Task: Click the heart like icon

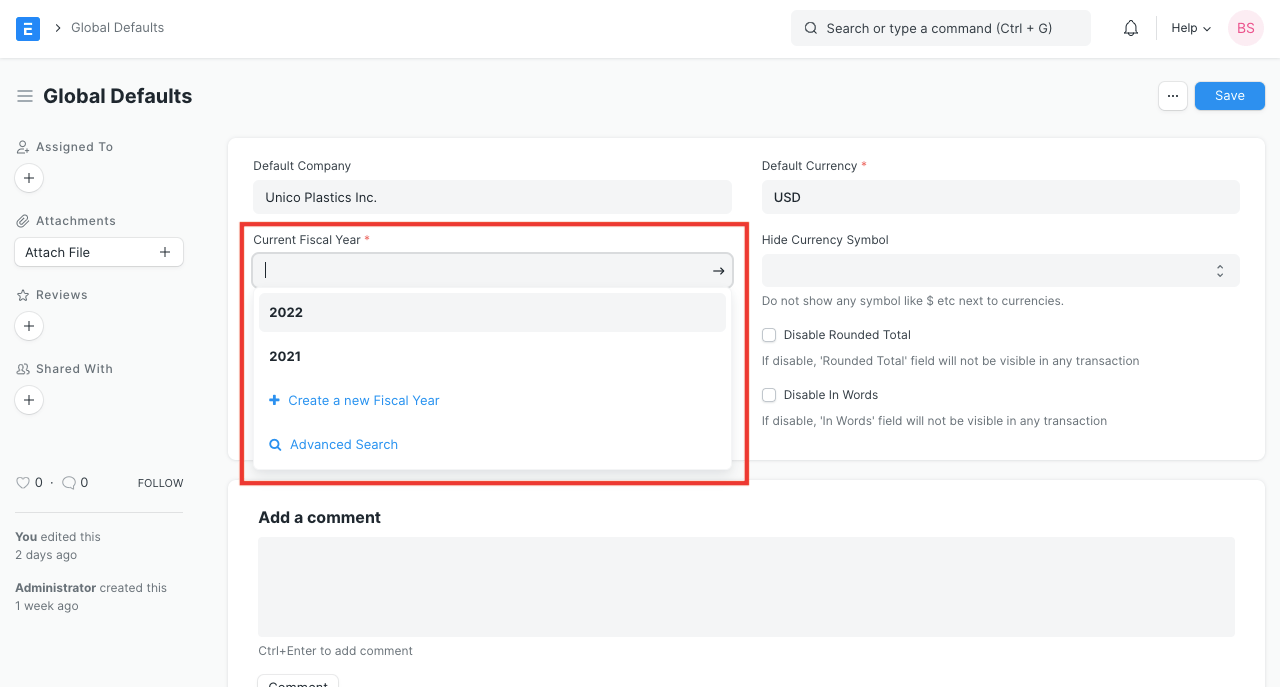Action: click(x=23, y=483)
